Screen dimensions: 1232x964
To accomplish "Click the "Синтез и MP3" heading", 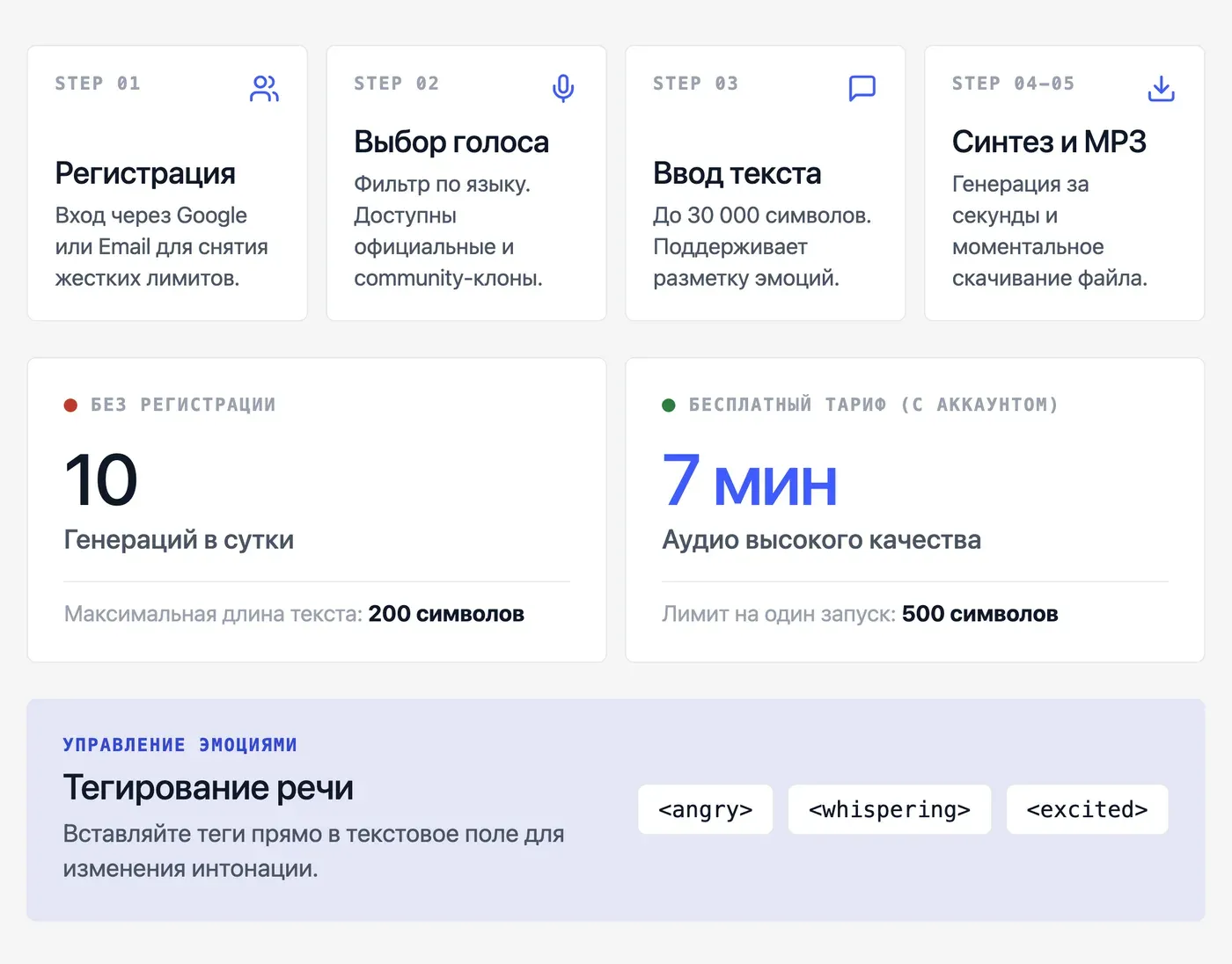I will point(1049,142).
